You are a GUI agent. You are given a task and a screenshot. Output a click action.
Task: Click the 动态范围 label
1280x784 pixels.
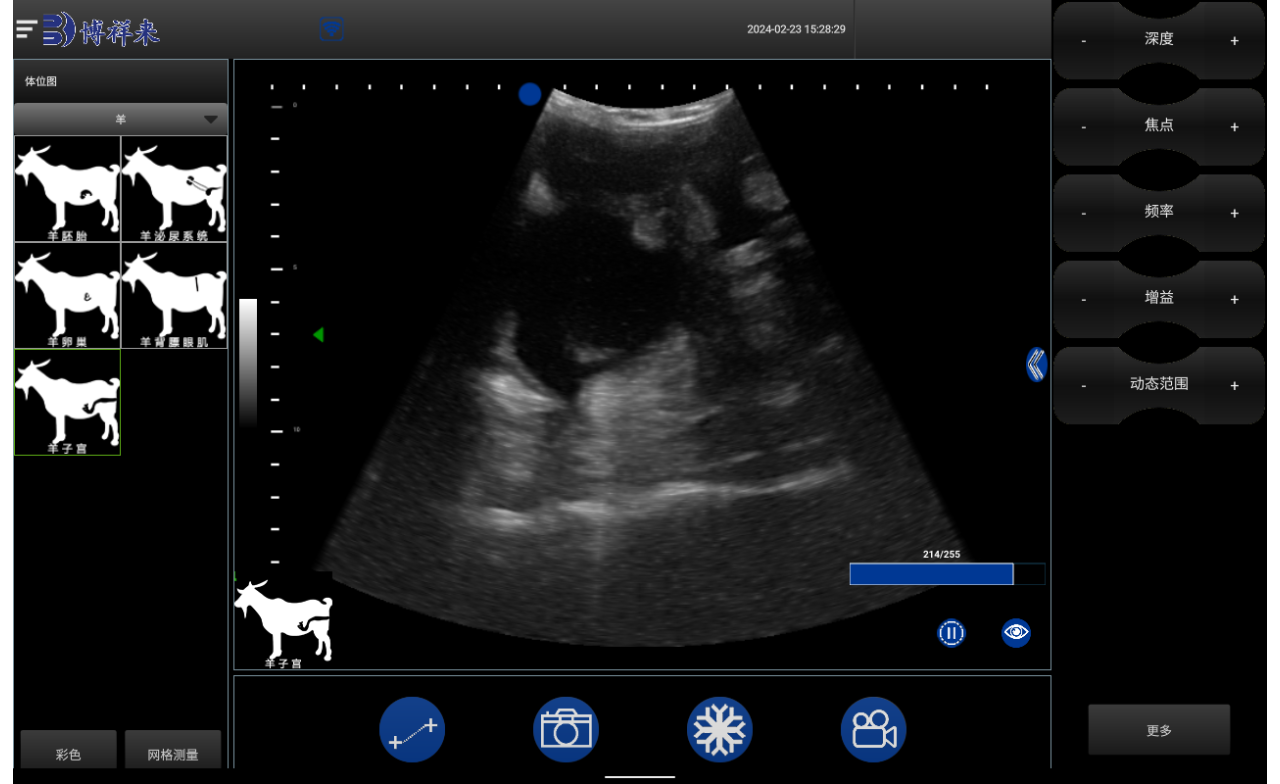tap(1159, 383)
